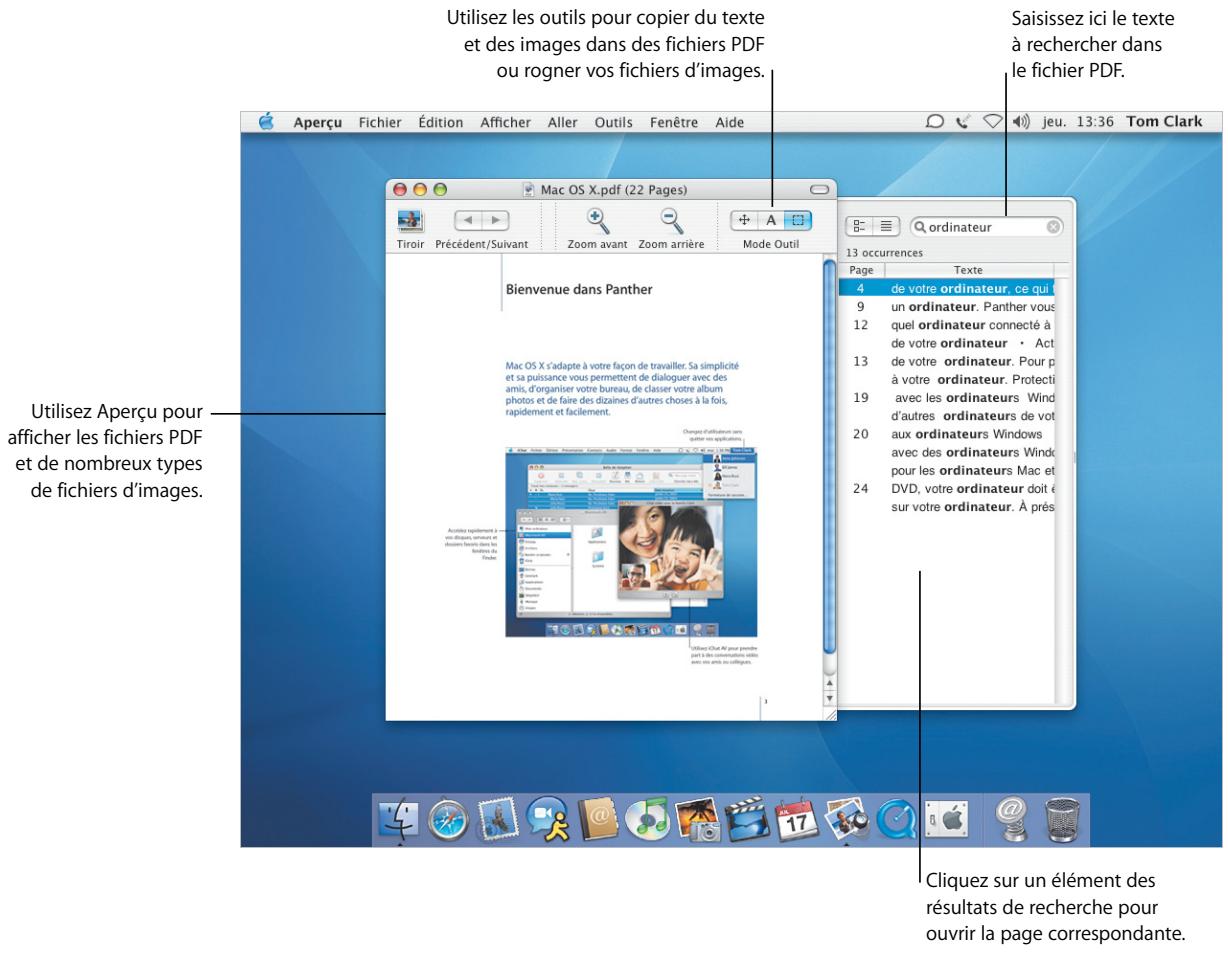Open Finder from the Dock
This screenshot has width=1228, height=954.
click(x=400, y=820)
